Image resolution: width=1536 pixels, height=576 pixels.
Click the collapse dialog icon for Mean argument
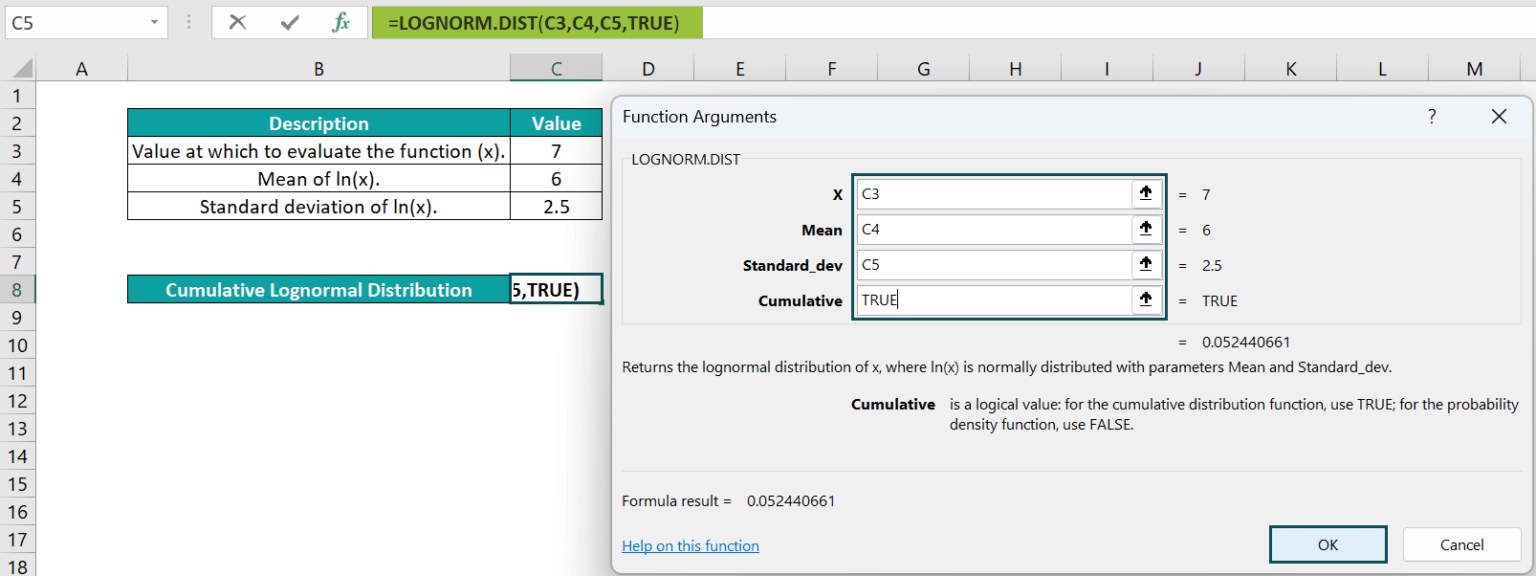[x=1146, y=229]
